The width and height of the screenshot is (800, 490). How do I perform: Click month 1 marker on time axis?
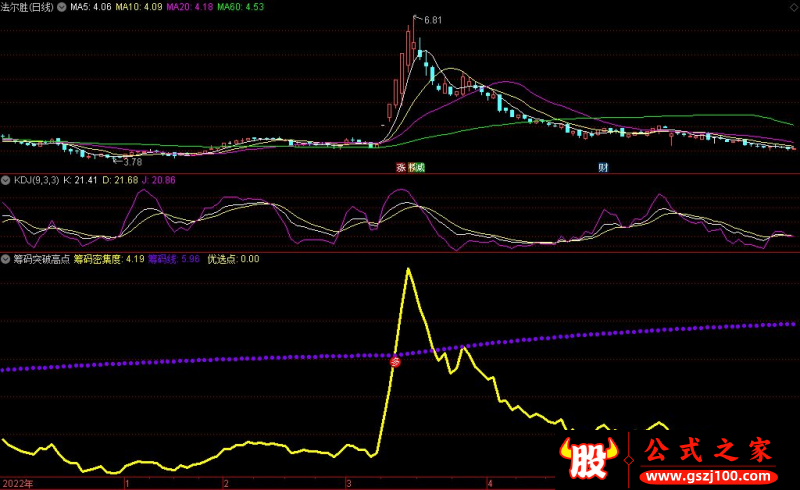pyautogui.click(x=127, y=483)
